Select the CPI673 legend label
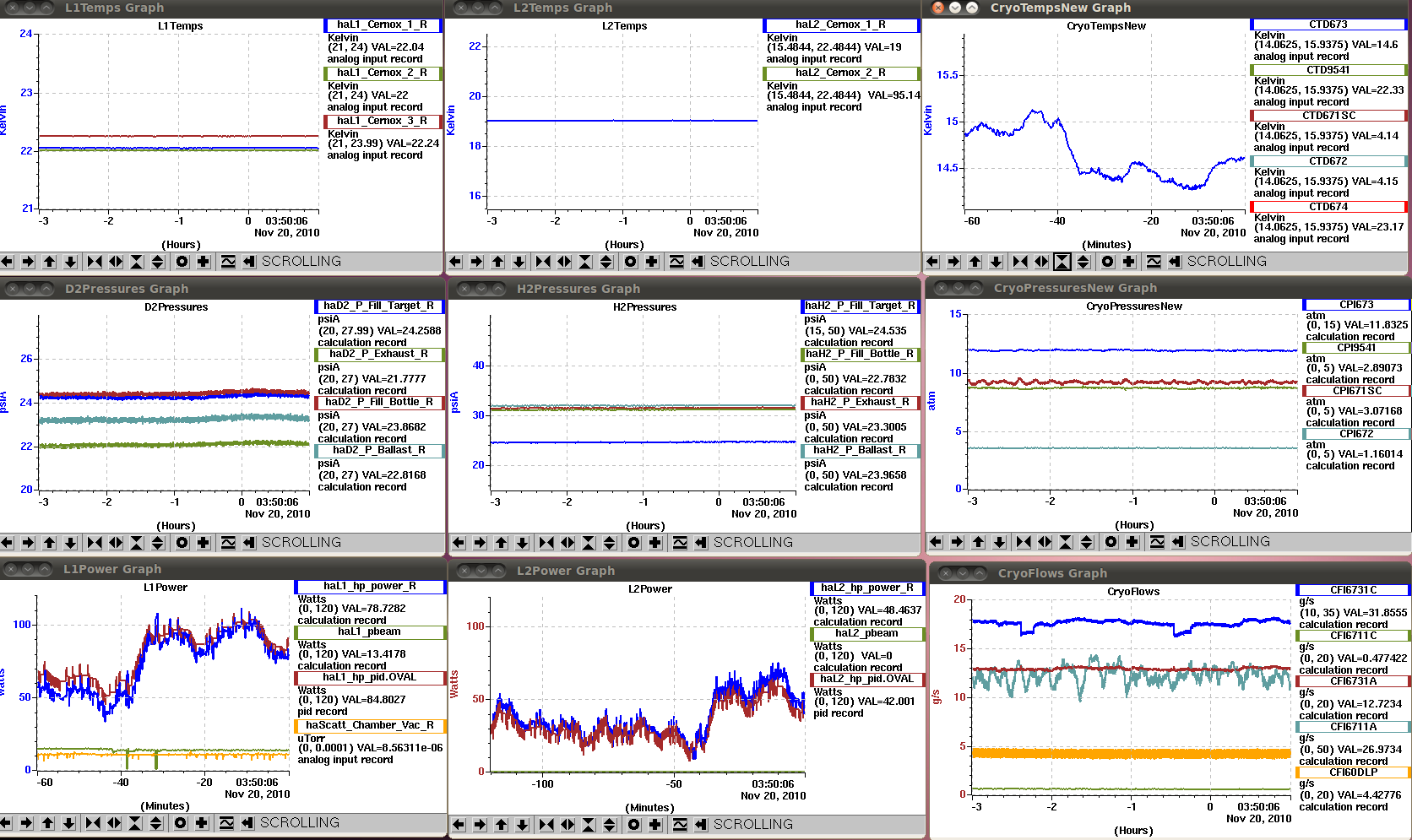Screen dimensions: 1412x840 tap(1356, 305)
